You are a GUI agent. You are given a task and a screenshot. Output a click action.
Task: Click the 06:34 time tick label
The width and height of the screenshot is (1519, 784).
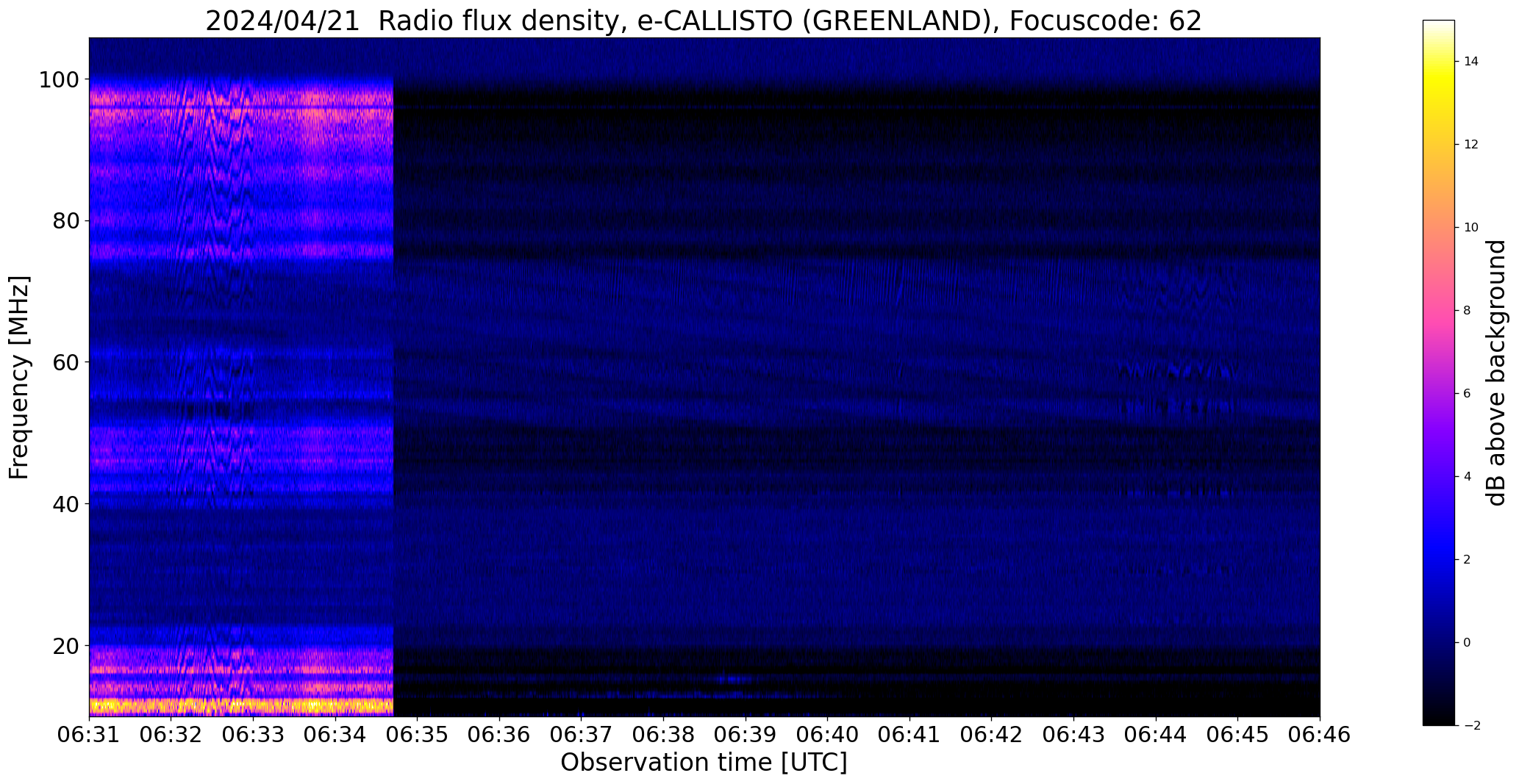tap(335, 736)
